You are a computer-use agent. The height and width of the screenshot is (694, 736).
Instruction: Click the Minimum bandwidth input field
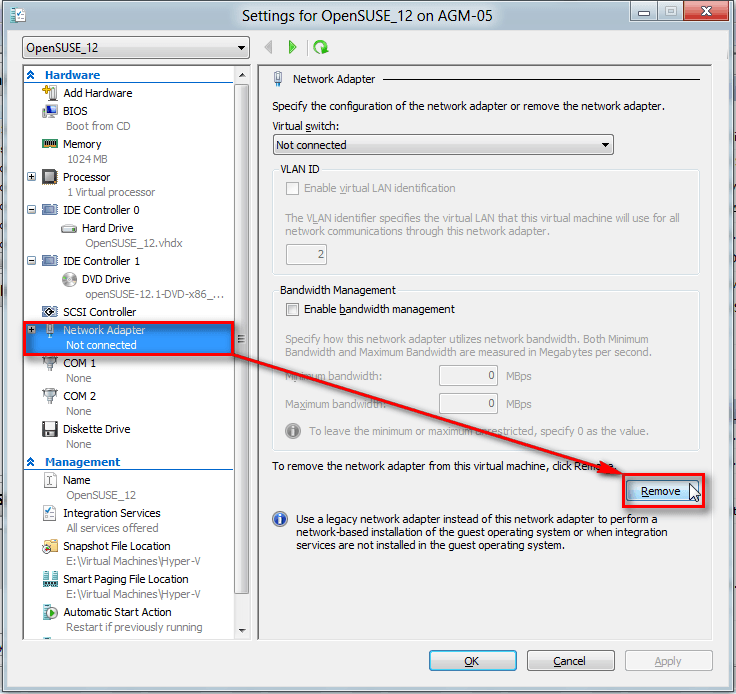tap(468, 376)
